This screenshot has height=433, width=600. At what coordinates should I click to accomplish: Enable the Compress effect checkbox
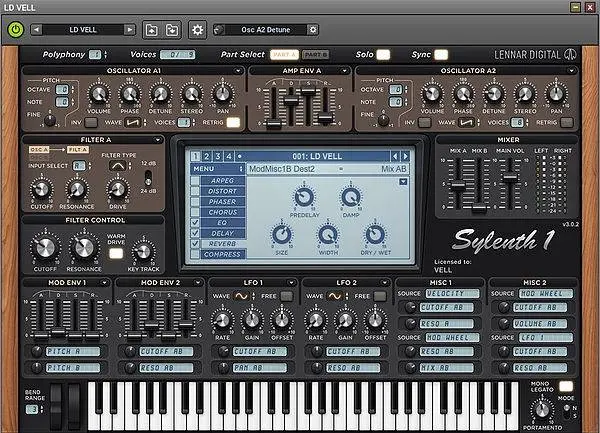pyautogui.click(x=195, y=254)
